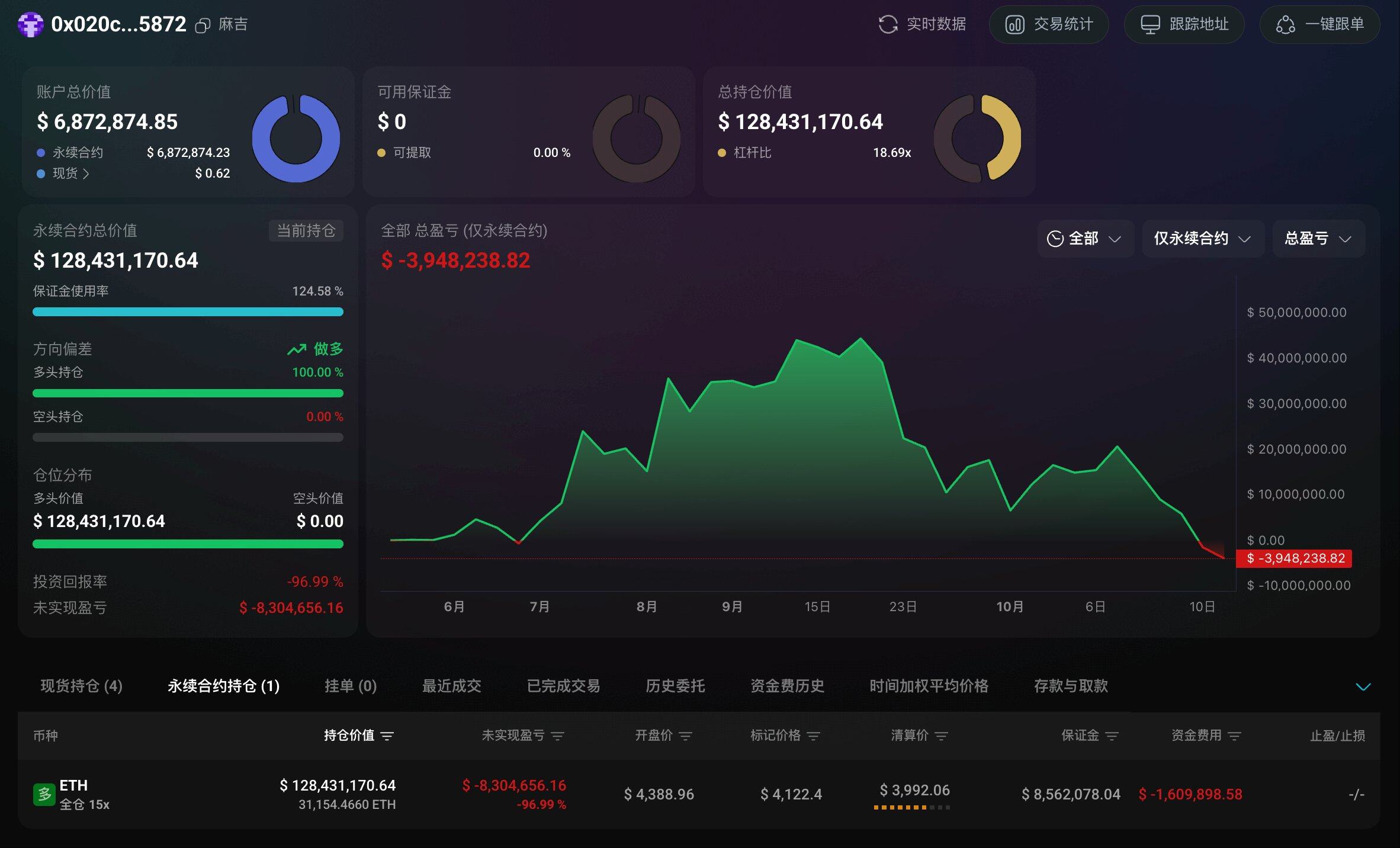
Task: Collapse tabs with the blue chevron
Action: tap(1363, 687)
